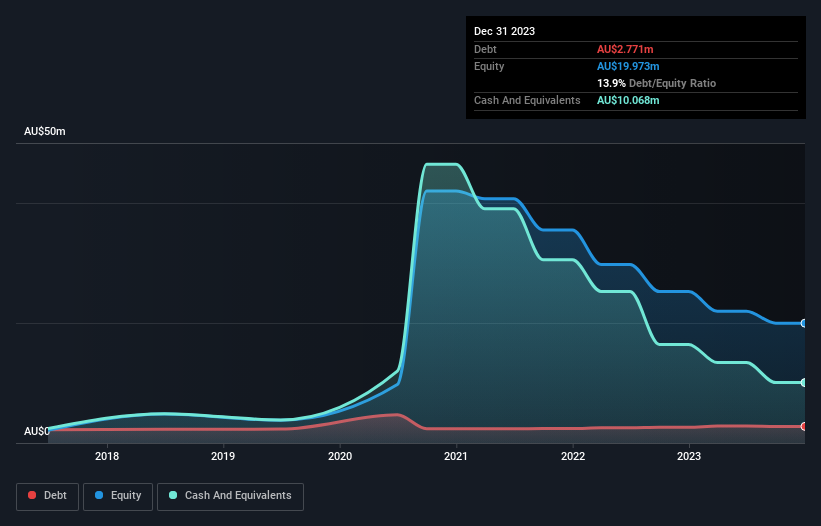
Task: Click the teal Cash endpoint marker
Action: [804, 383]
